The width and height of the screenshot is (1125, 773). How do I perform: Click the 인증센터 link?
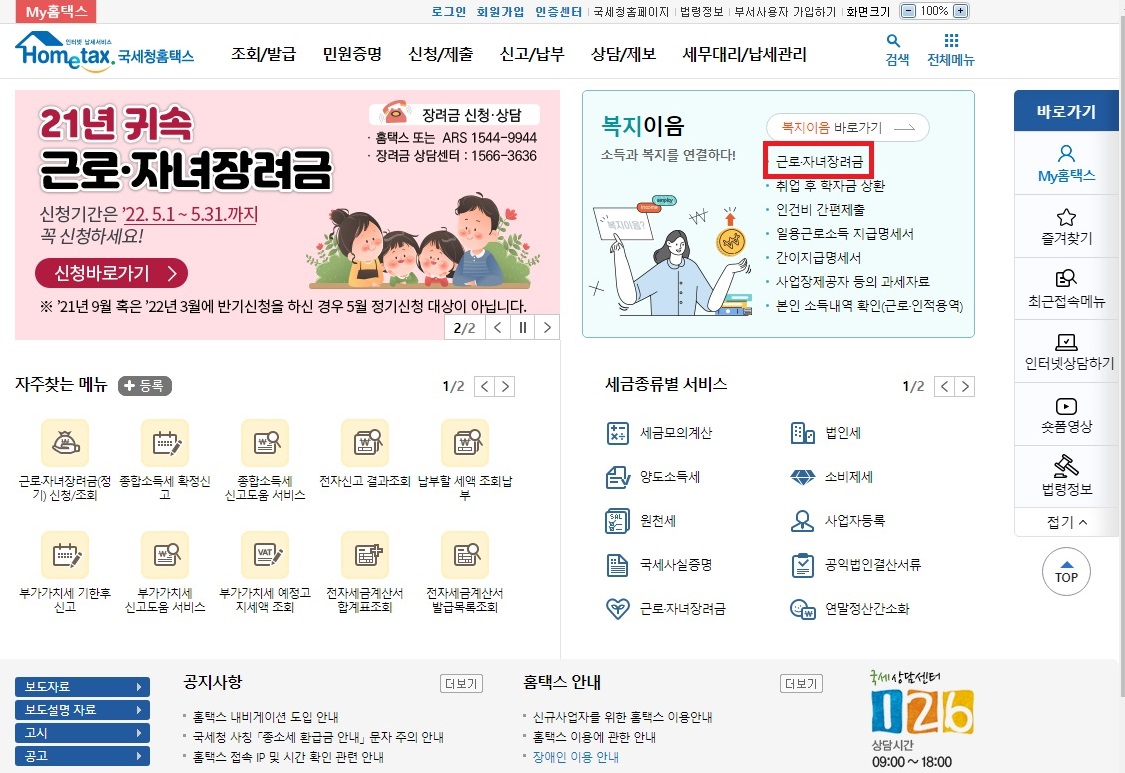tap(558, 11)
